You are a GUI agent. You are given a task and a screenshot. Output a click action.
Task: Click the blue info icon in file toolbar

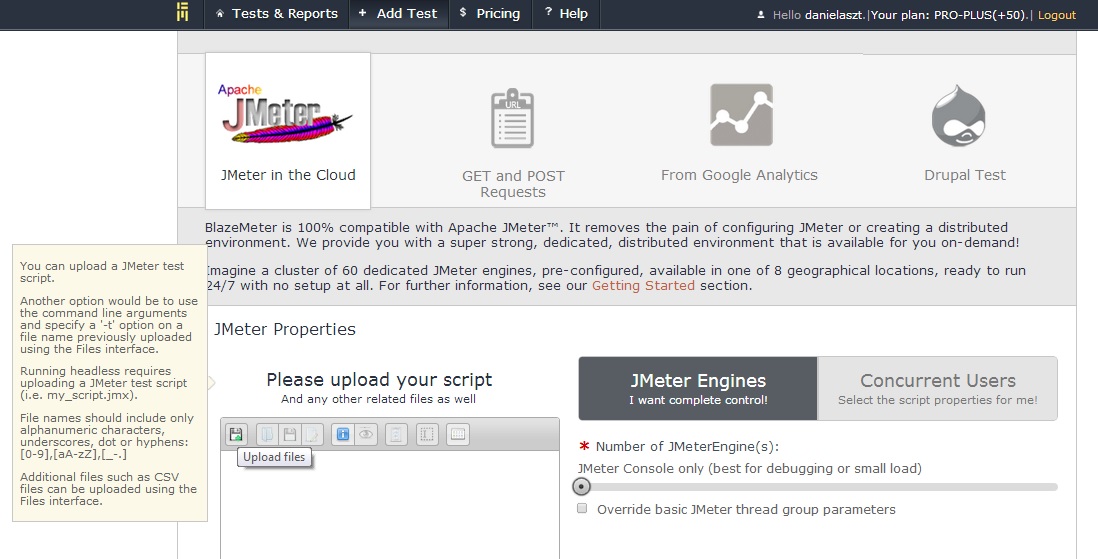click(342, 434)
